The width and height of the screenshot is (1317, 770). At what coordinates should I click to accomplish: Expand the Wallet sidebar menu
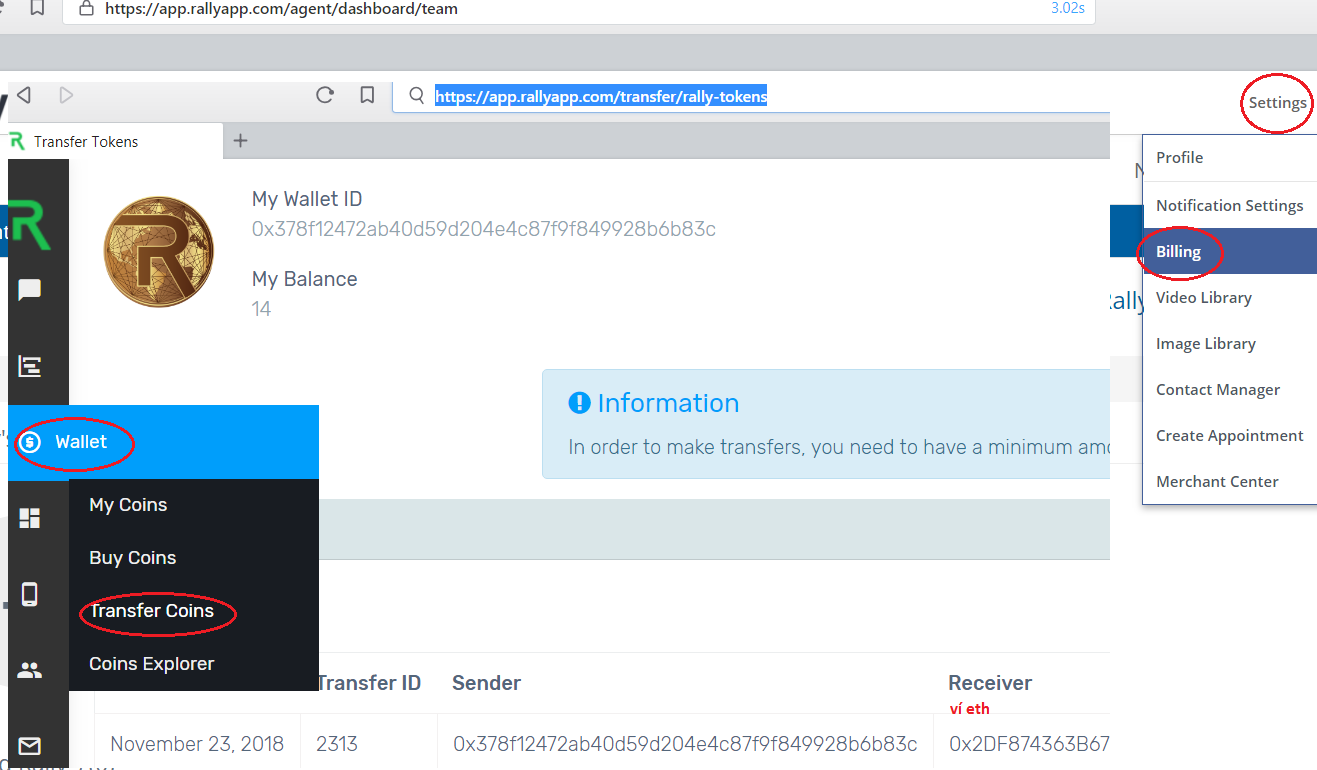click(163, 442)
